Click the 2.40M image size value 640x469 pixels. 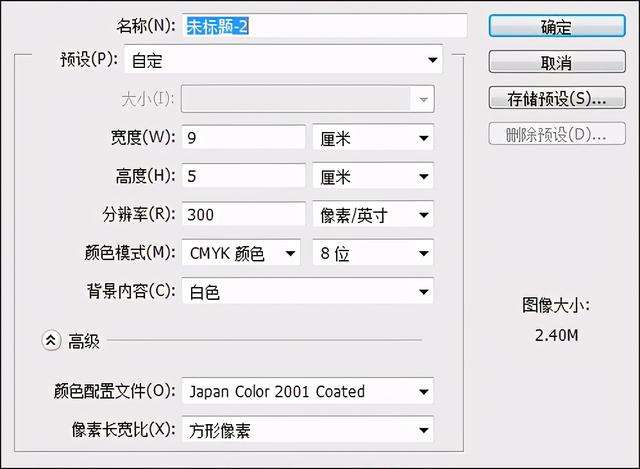coord(556,336)
